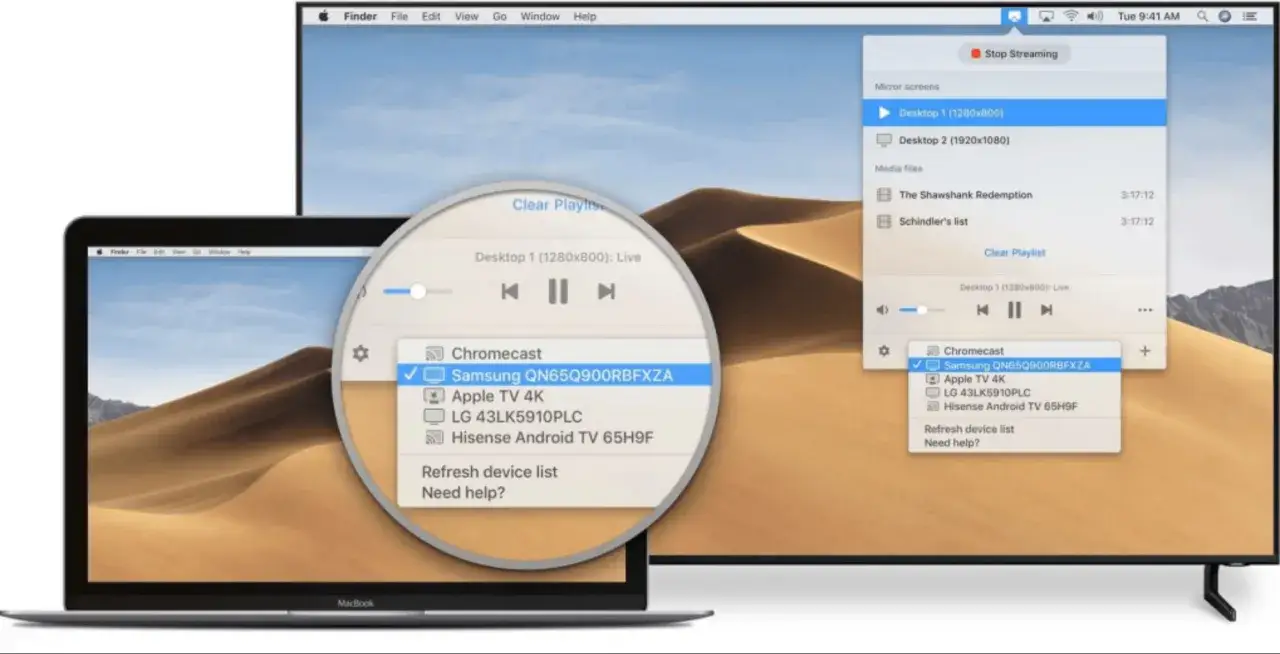The height and width of the screenshot is (654, 1280).
Task: Click the Chromecast cast icon in the magnified list
Action: [434, 353]
